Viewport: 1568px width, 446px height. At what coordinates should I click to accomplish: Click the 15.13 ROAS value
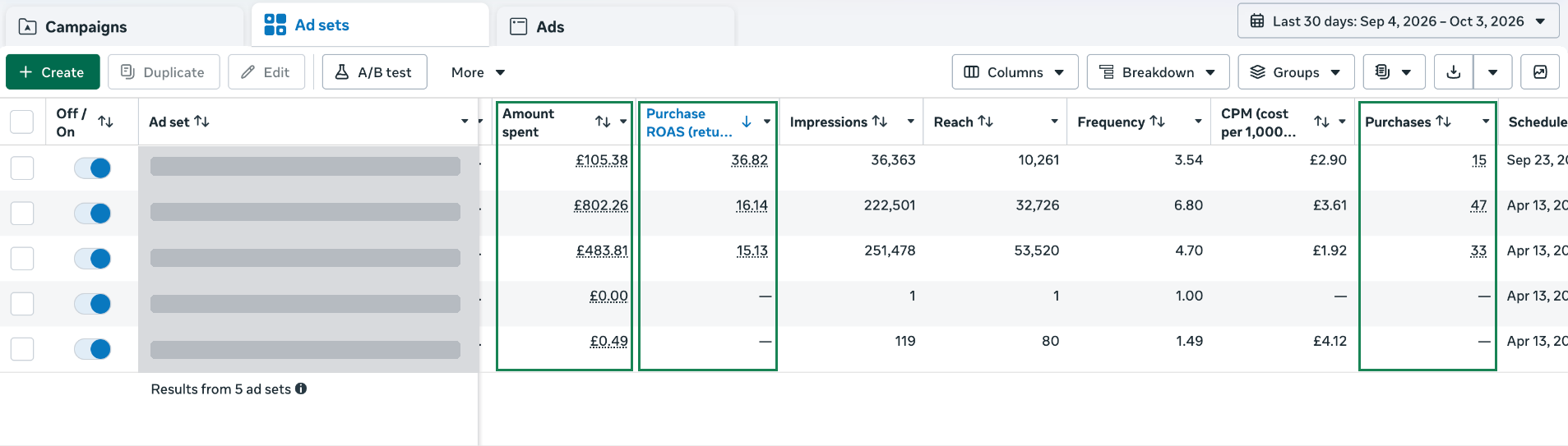click(x=752, y=251)
